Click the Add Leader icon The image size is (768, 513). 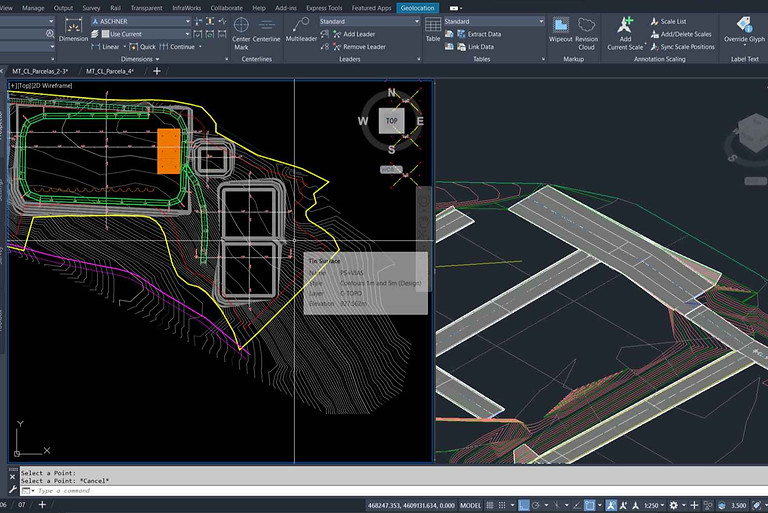[337, 34]
